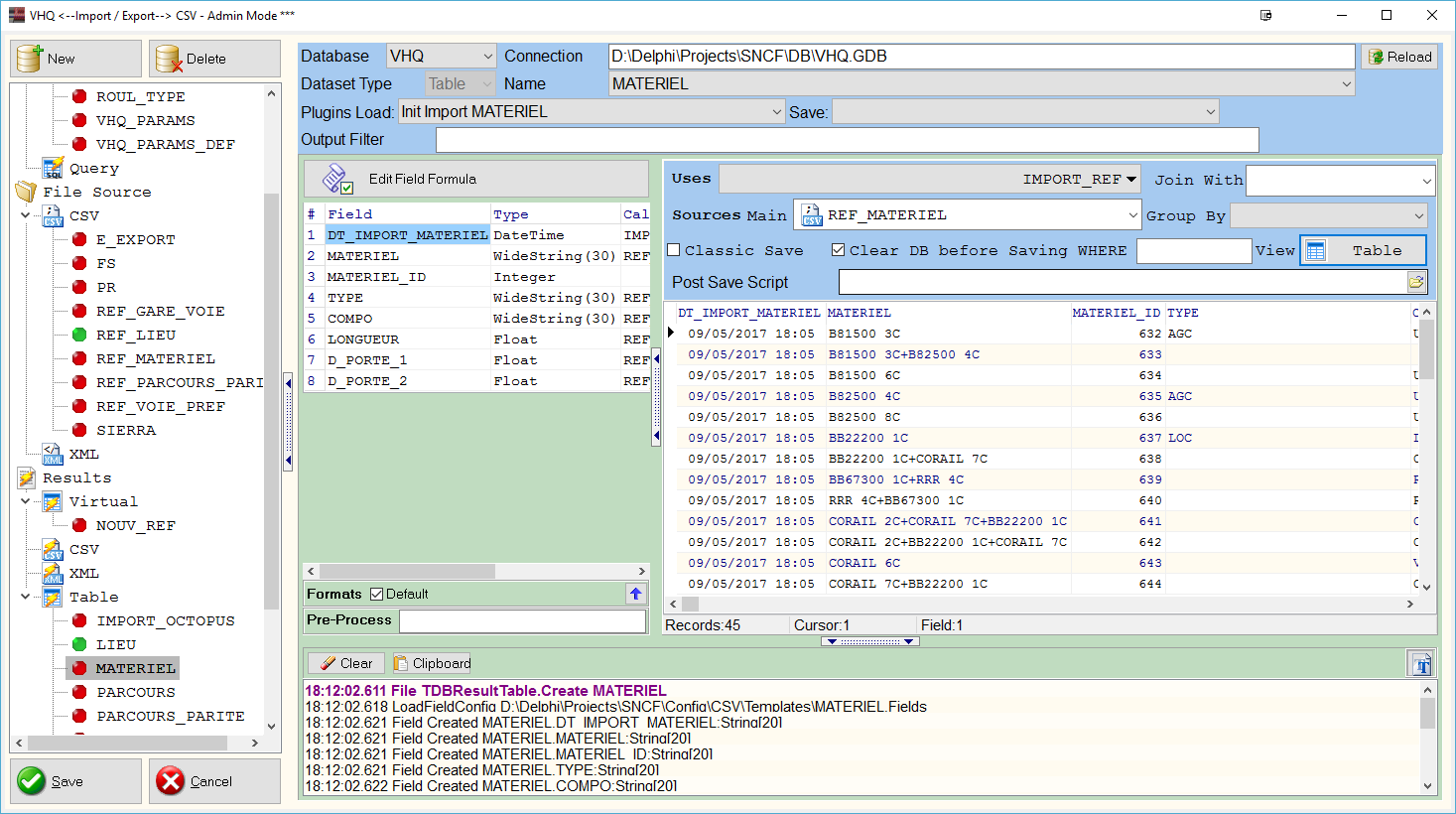Image resolution: width=1456 pixels, height=814 pixels.
Task: Open the Plugins Load dropdown
Action: click(592, 112)
